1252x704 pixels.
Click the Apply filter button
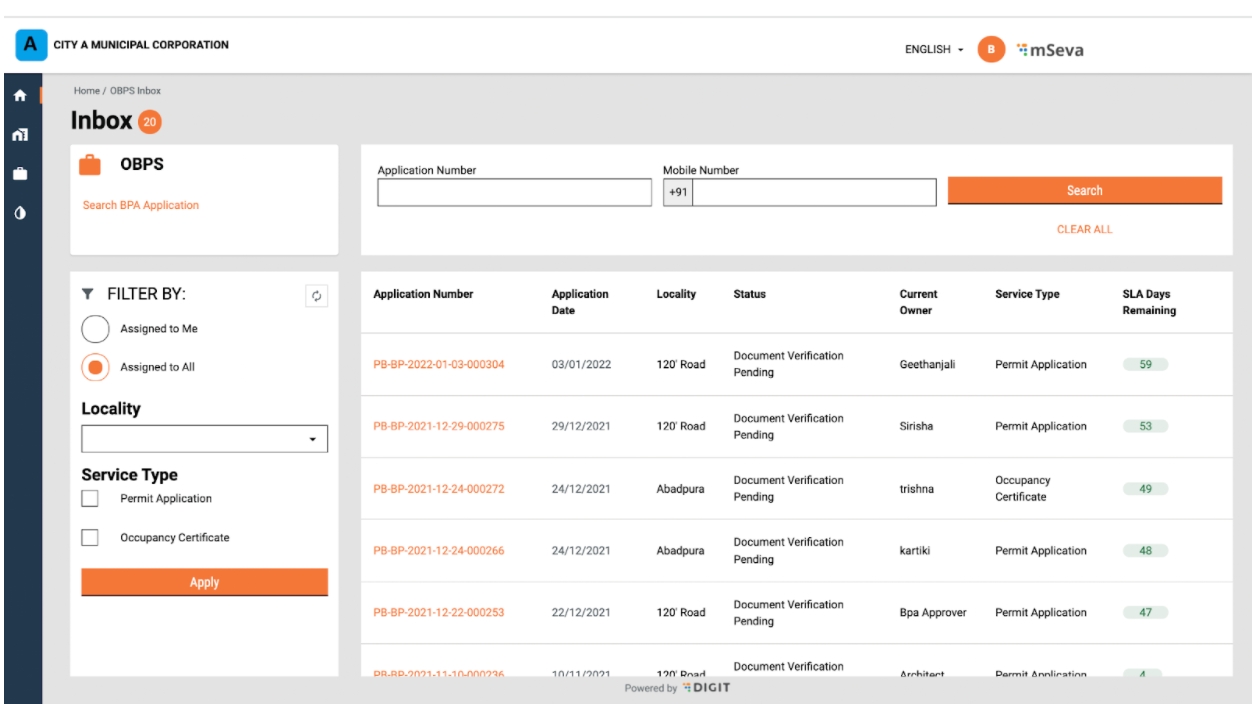click(204, 582)
